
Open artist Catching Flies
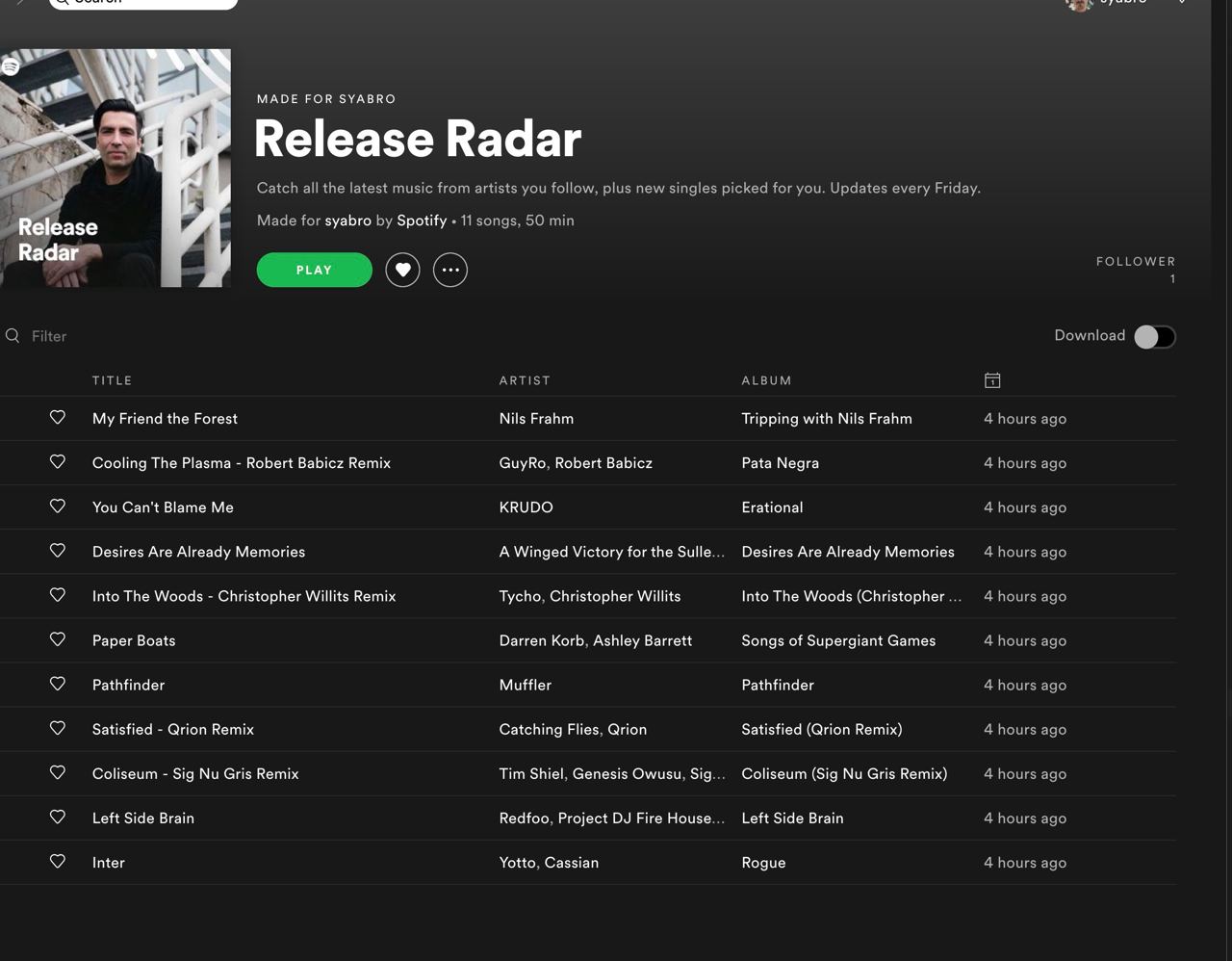point(549,729)
